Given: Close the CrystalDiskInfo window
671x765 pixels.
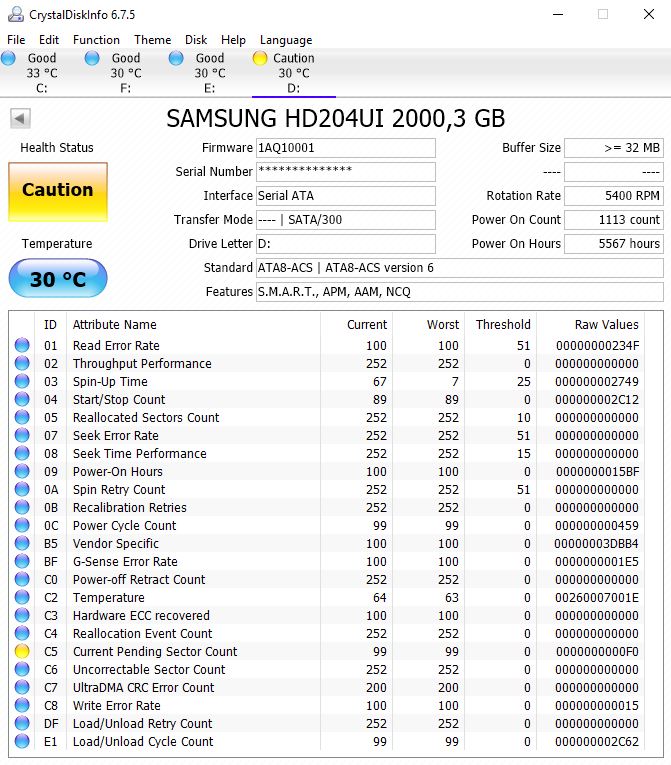Looking at the screenshot, I should (x=649, y=14).
